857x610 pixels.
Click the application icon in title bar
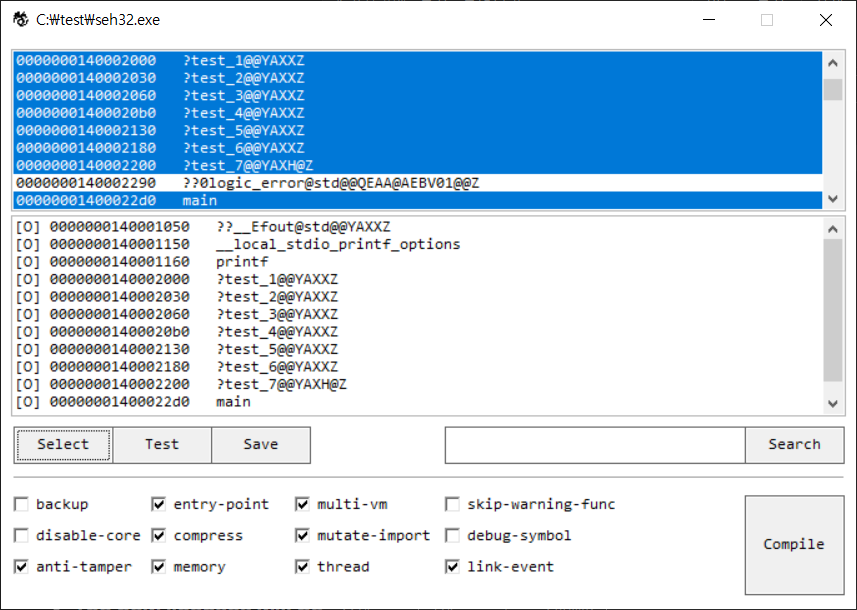[x=21, y=20]
